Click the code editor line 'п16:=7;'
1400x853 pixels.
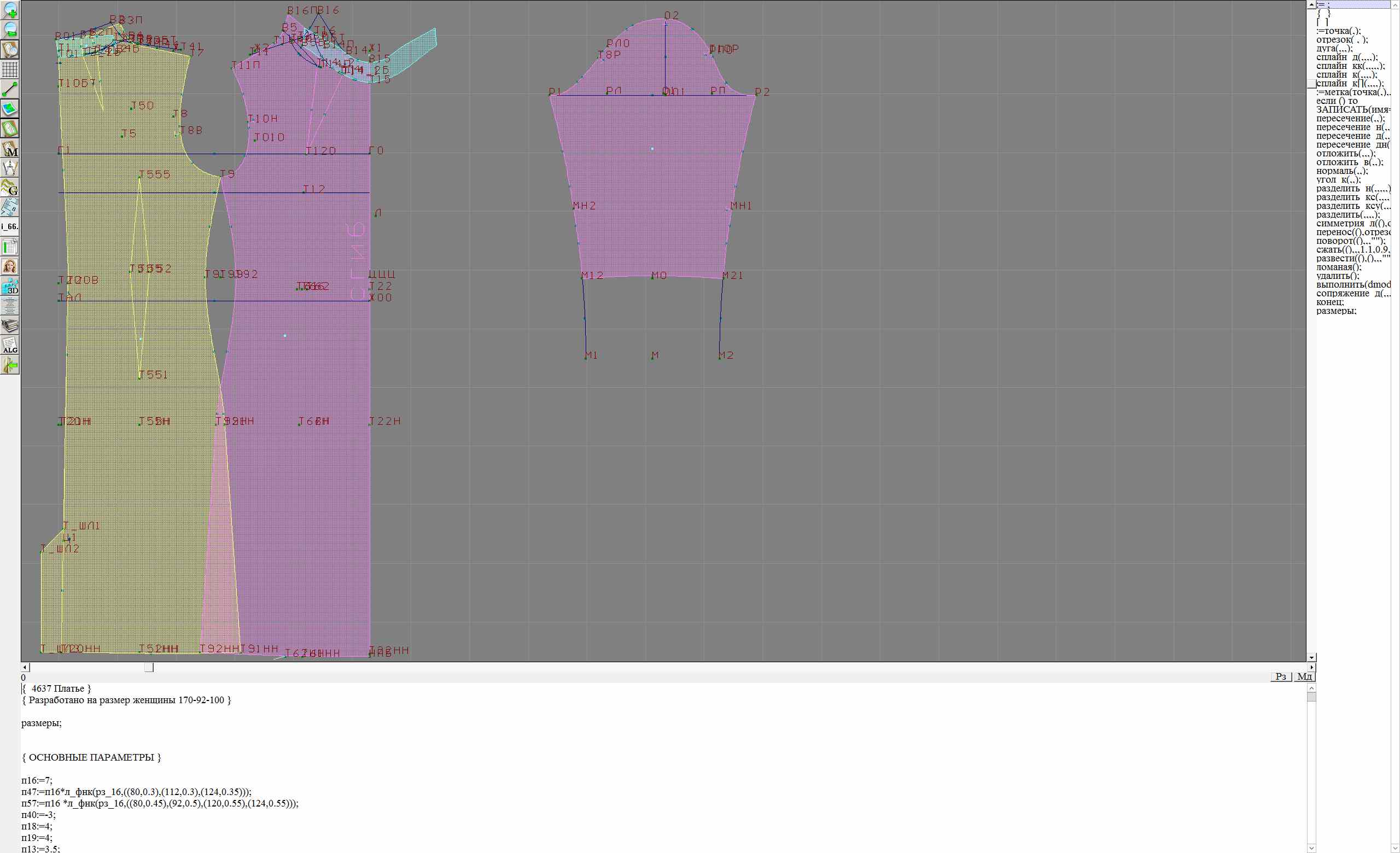click(37, 780)
